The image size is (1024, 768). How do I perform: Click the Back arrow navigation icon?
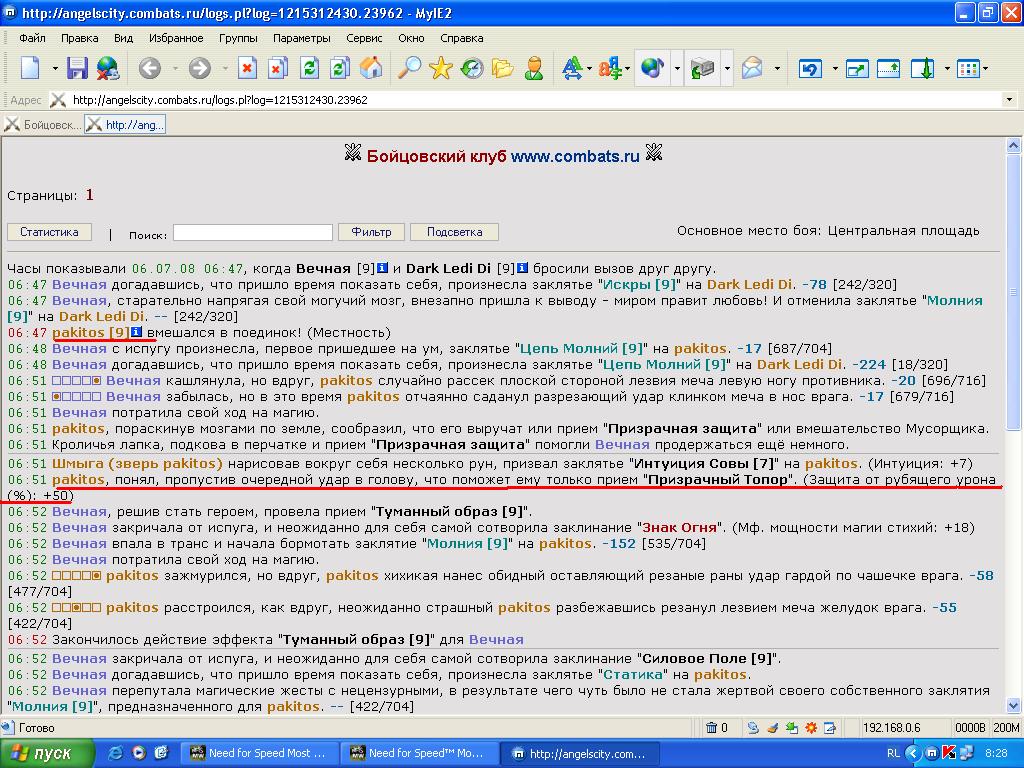(x=150, y=68)
